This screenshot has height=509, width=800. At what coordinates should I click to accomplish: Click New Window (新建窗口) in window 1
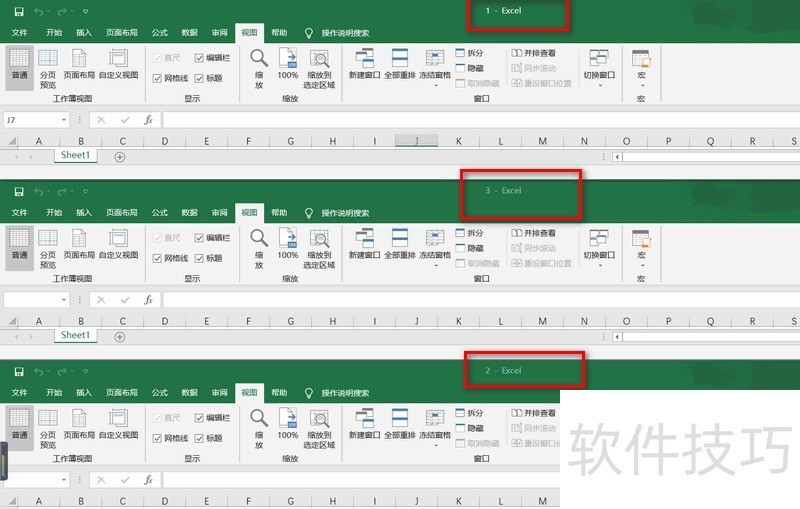[x=364, y=65]
